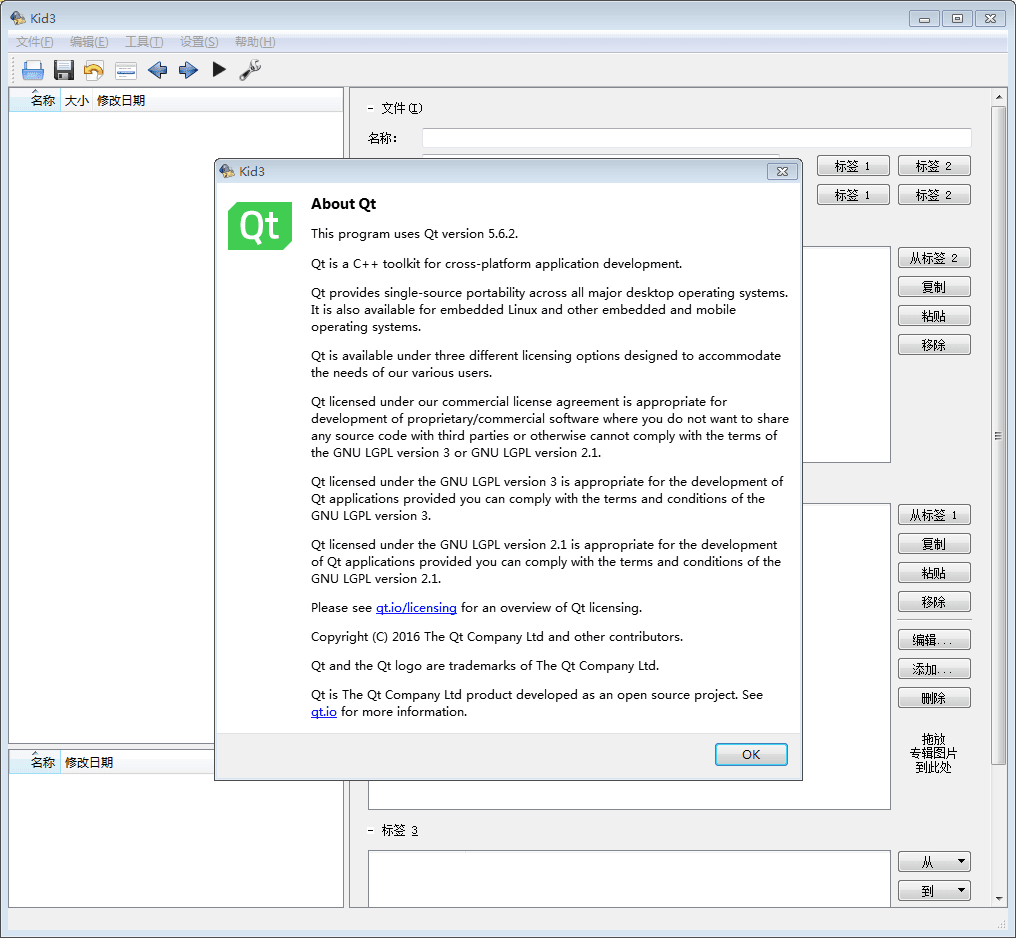Click the save floppy disk icon
The width and height of the screenshot is (1016, 938).
coord(64,70)
